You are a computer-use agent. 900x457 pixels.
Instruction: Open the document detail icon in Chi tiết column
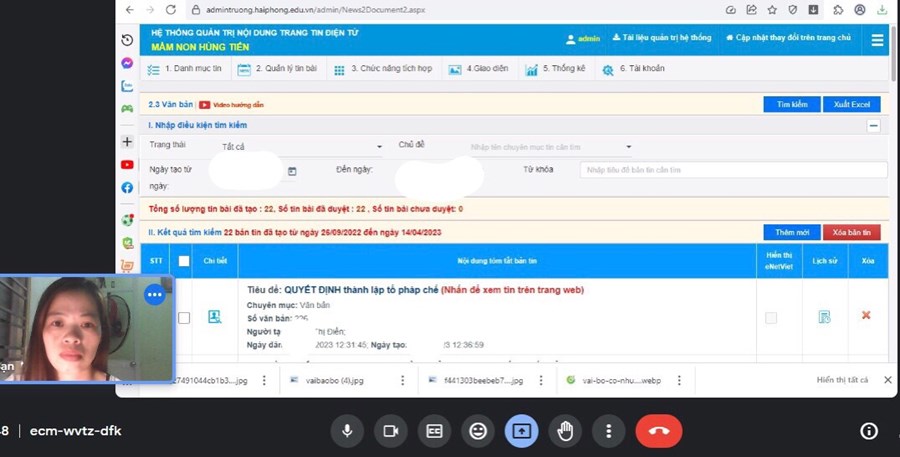[x=214, y=317]
